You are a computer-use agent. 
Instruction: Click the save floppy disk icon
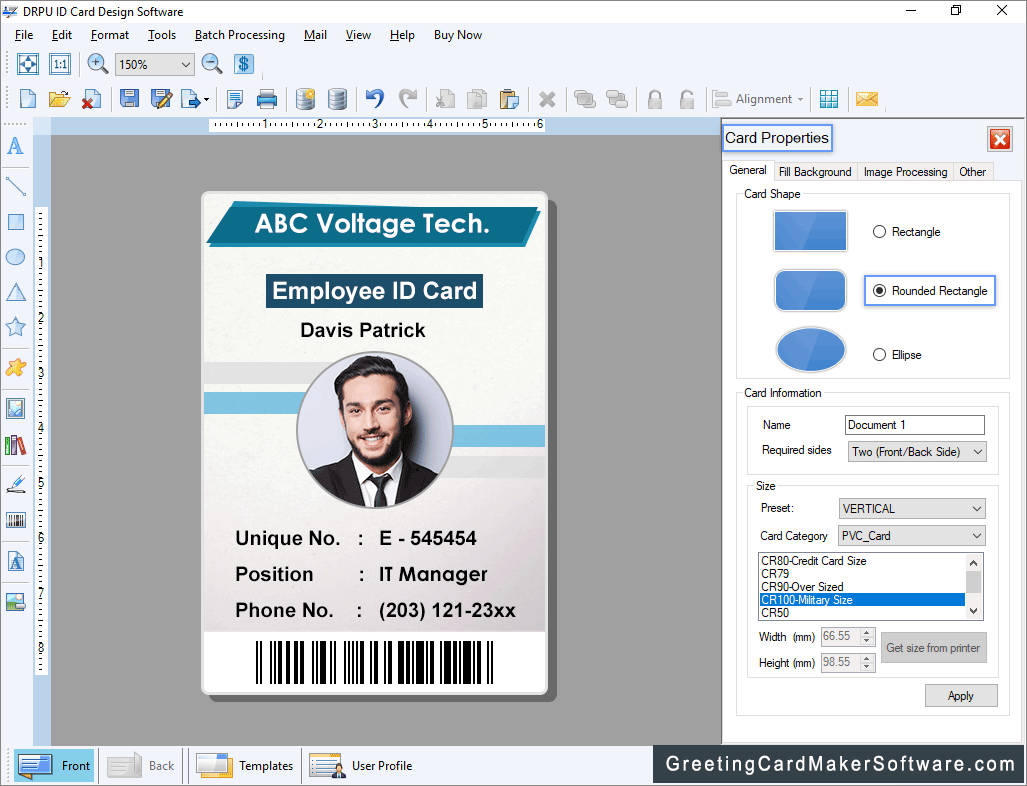(x=129, y=99)
